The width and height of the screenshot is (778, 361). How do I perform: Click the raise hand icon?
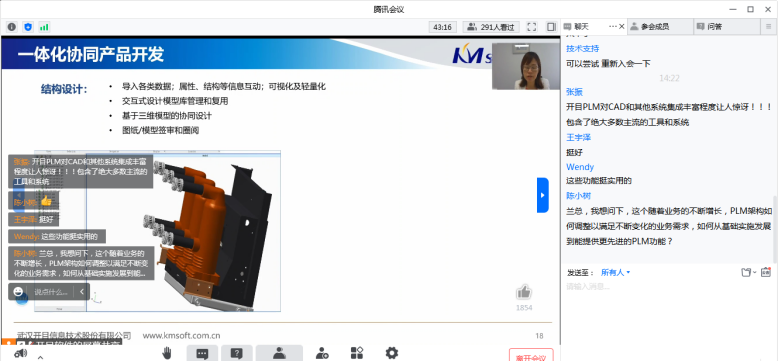pyautogui.click(x=167, y=353)
